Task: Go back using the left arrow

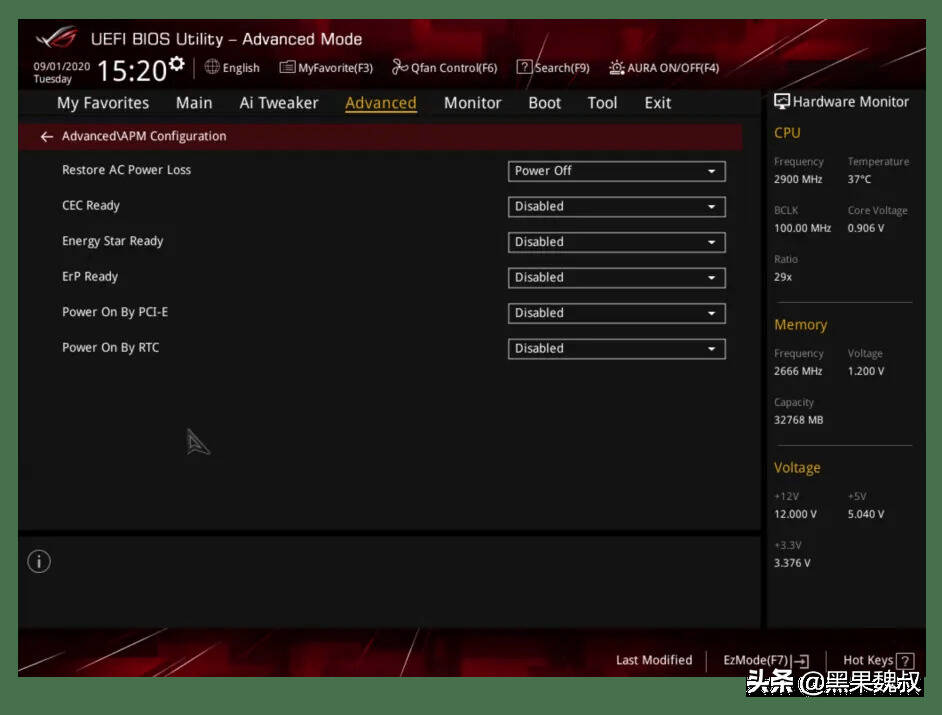Action: coord(47,137)
